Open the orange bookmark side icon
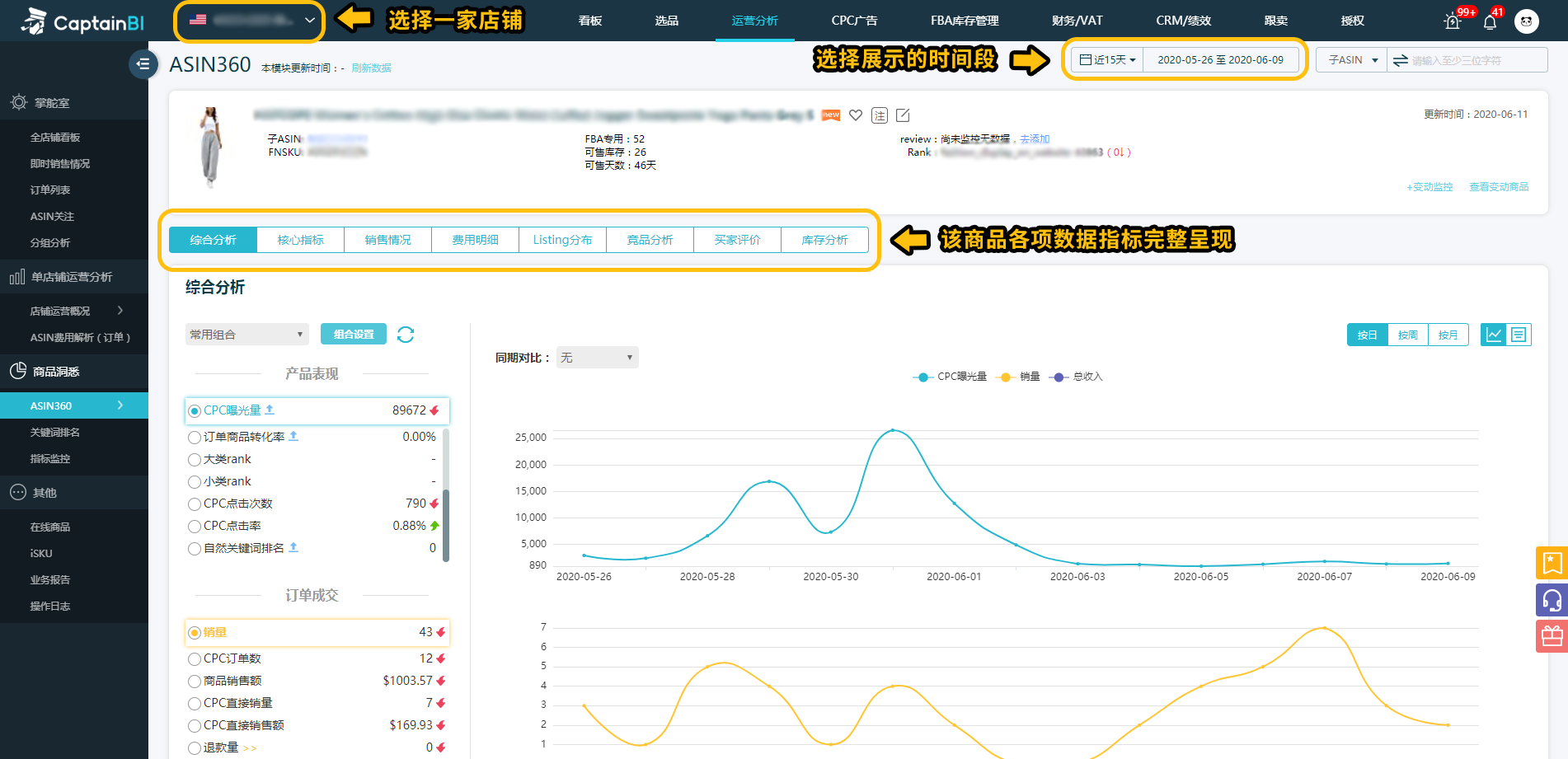The width and height of the screenshot is (1568, 759). point(1552,564)
